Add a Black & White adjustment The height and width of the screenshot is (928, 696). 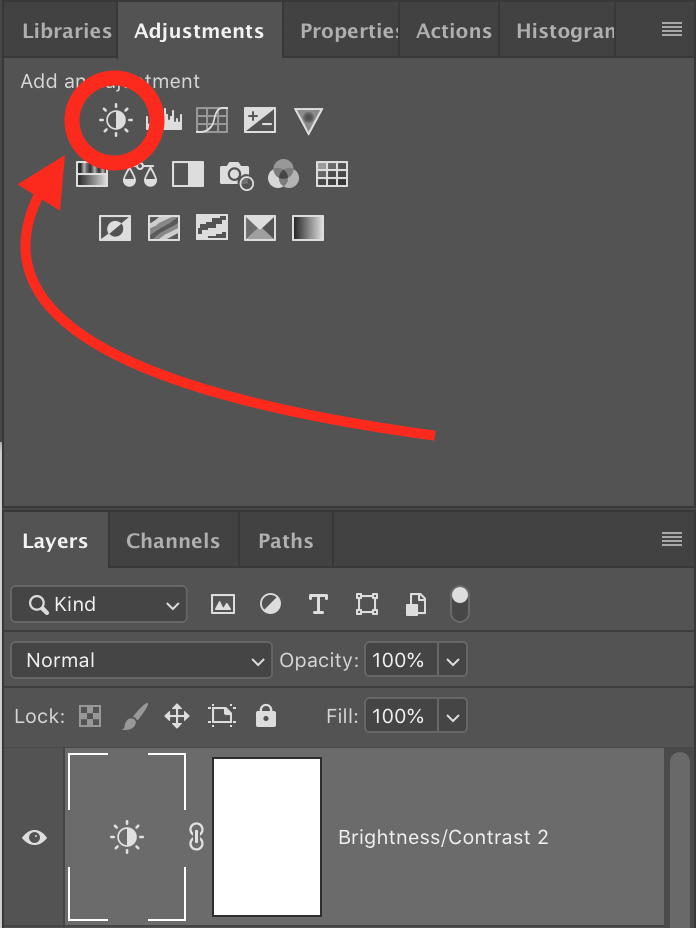tap(188, 175)
